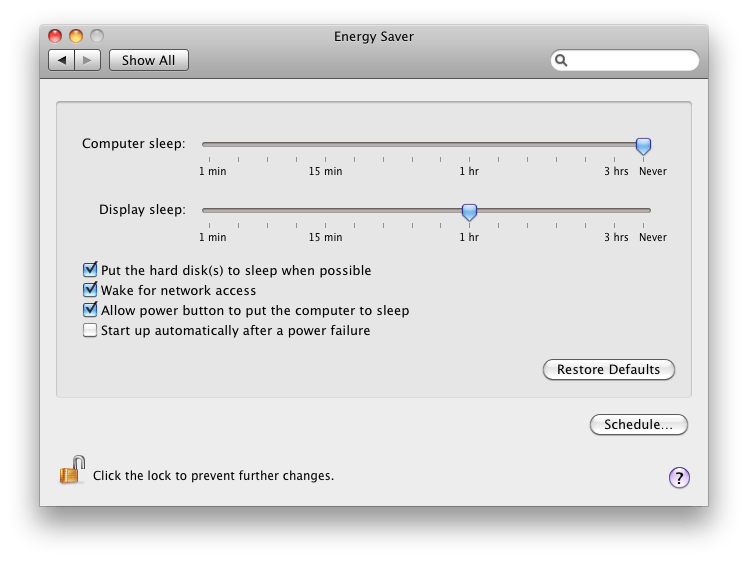Go back with the left arrow button
Viewport: 748px width, 561px height.
tap(62, 60)
